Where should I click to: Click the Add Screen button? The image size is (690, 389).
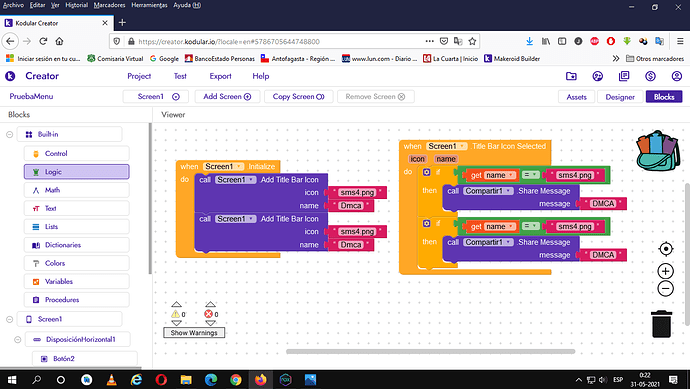point(227,96)
